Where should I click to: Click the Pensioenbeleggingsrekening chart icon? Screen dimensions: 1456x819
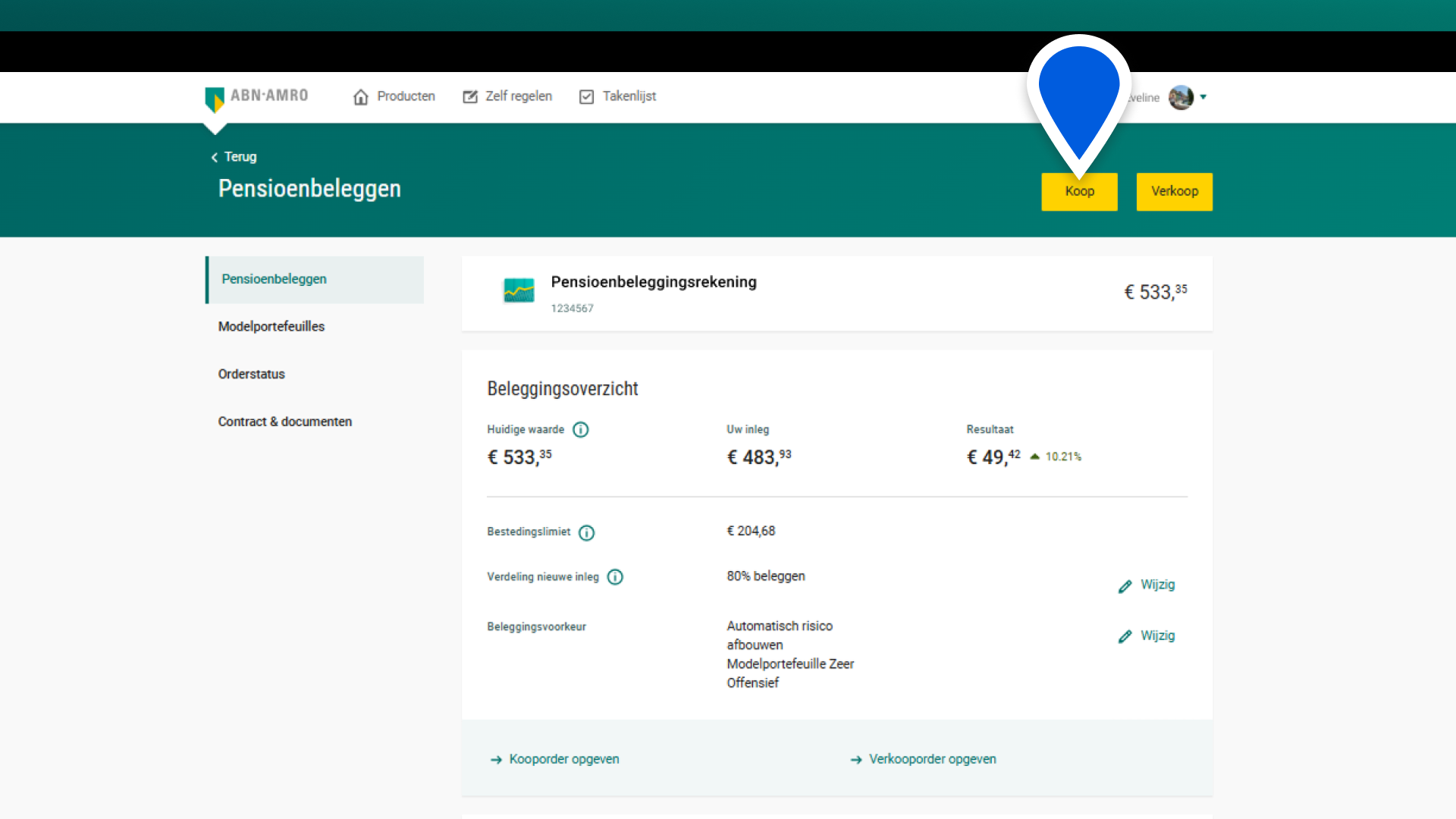519,290
